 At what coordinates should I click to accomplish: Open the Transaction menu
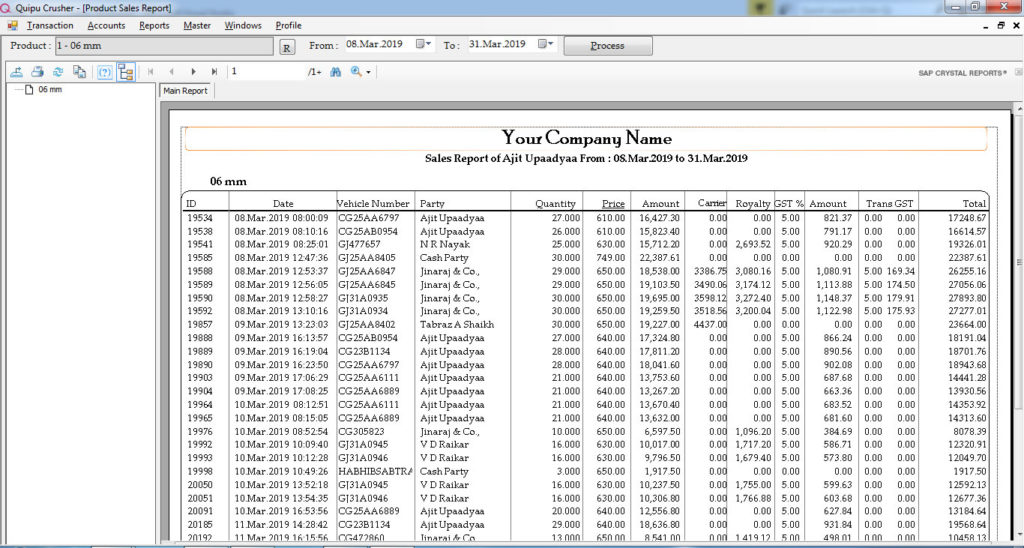49,25
